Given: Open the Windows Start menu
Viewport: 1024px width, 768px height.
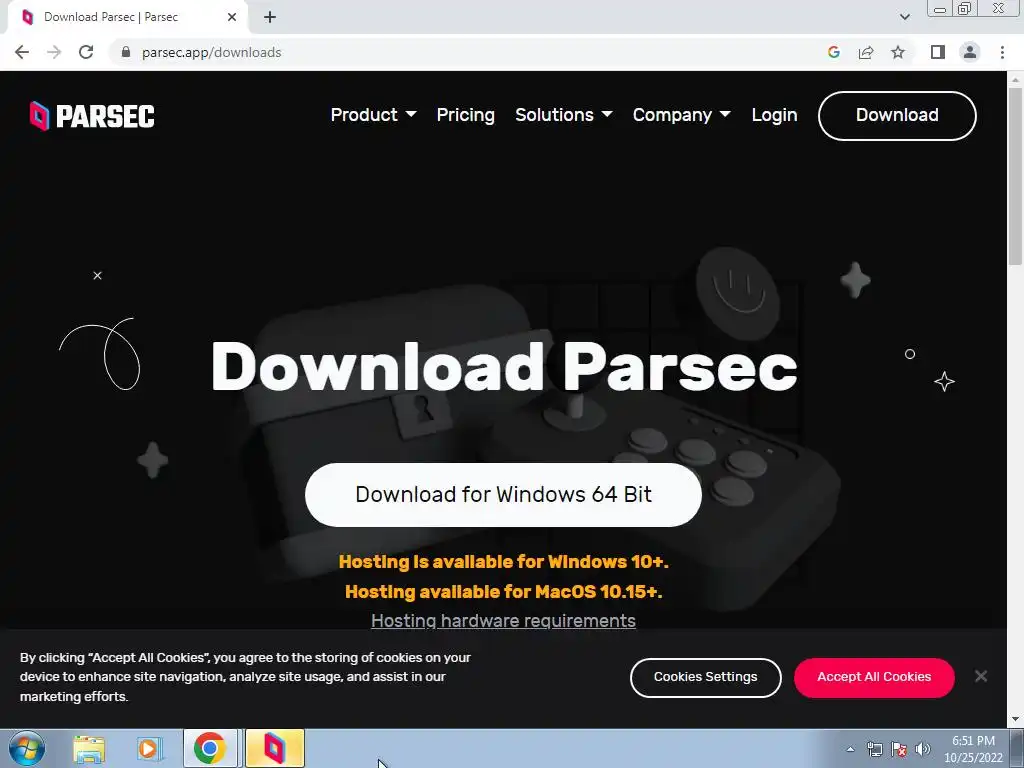Looking at the screenshot, I should 27,748.
